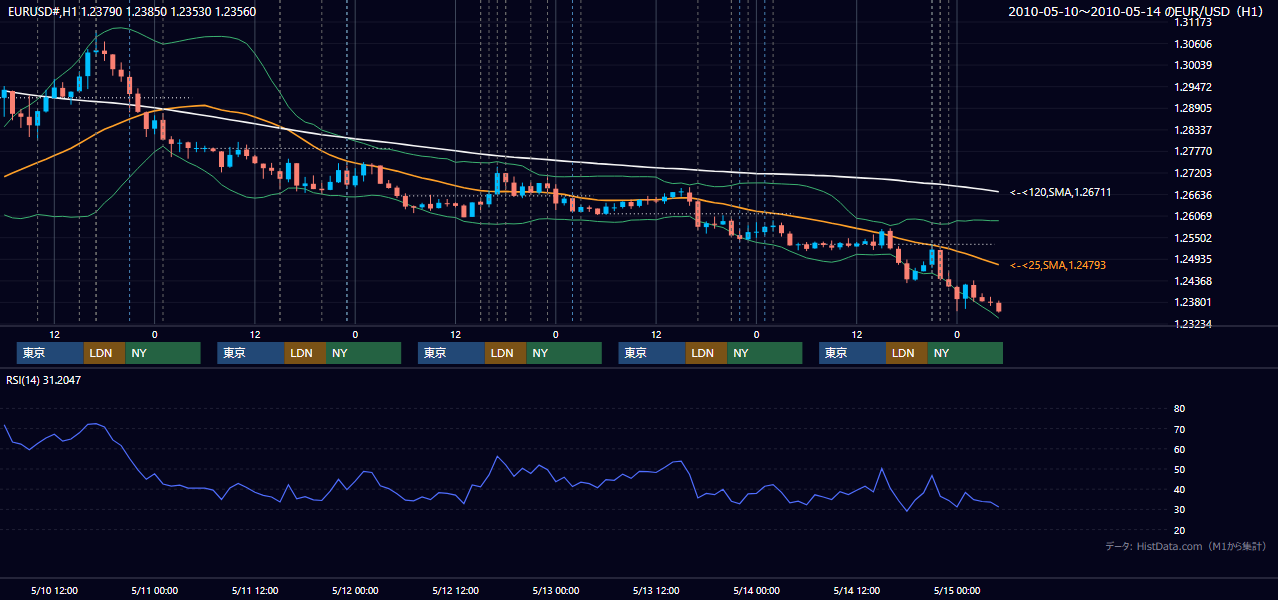Click price axis value 1.30606

(1194, 44)
